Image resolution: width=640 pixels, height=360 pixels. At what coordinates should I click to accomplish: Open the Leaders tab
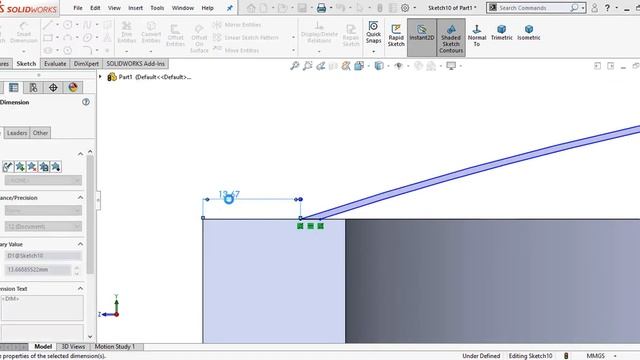click(17, 133)
